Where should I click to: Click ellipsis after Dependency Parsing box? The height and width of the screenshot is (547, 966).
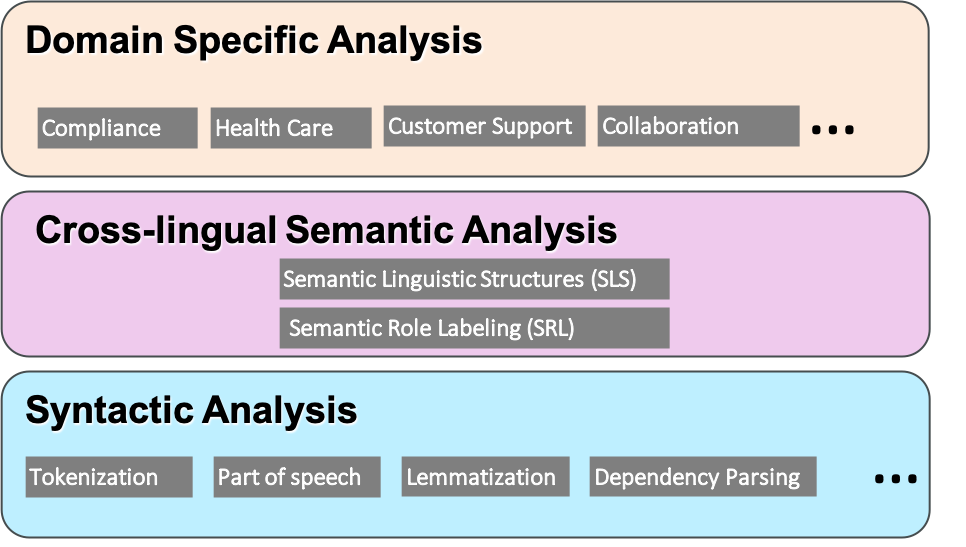pos(896,479)
